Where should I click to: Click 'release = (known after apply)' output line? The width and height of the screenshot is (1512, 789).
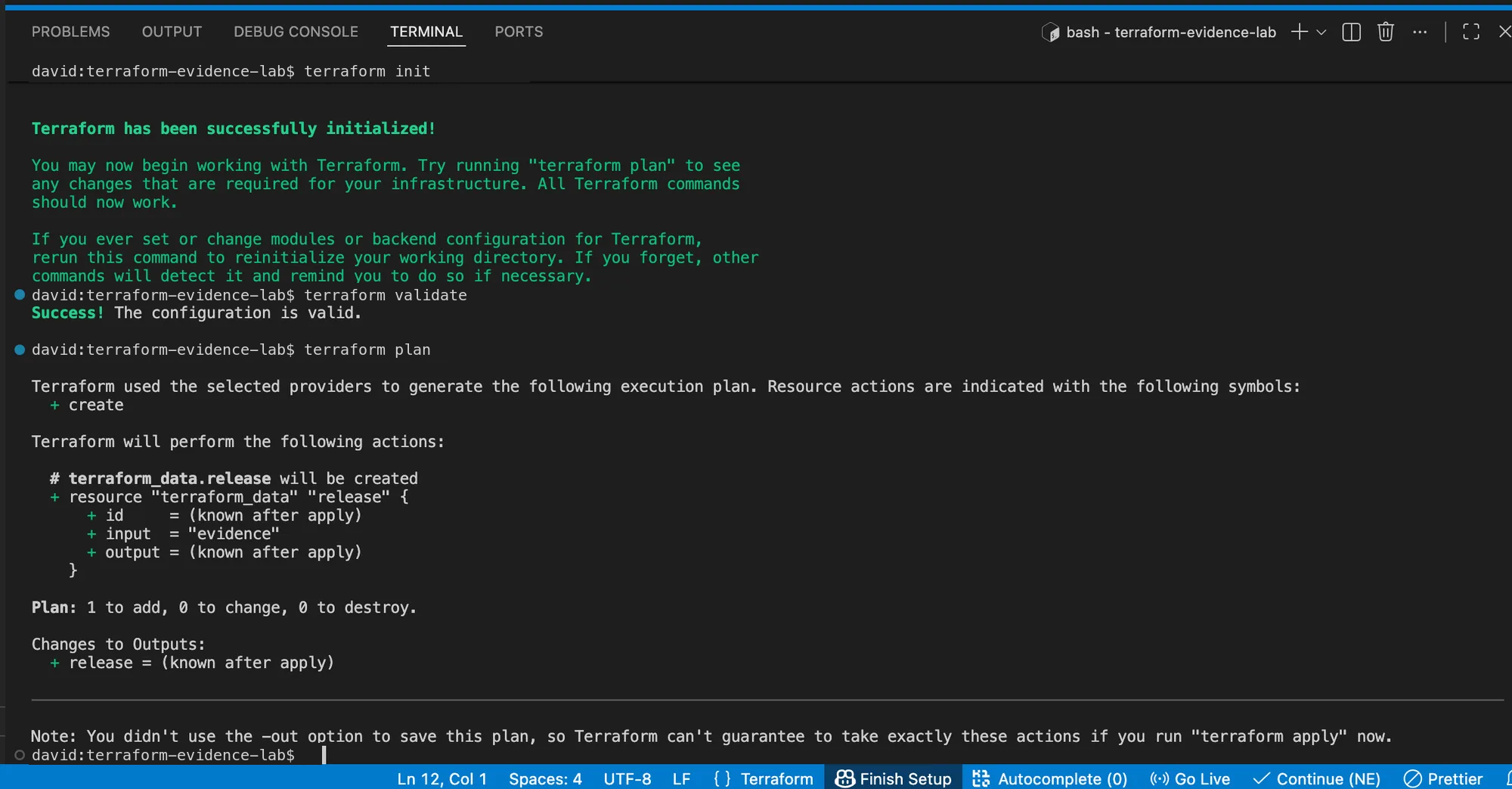tap(192, 663)
